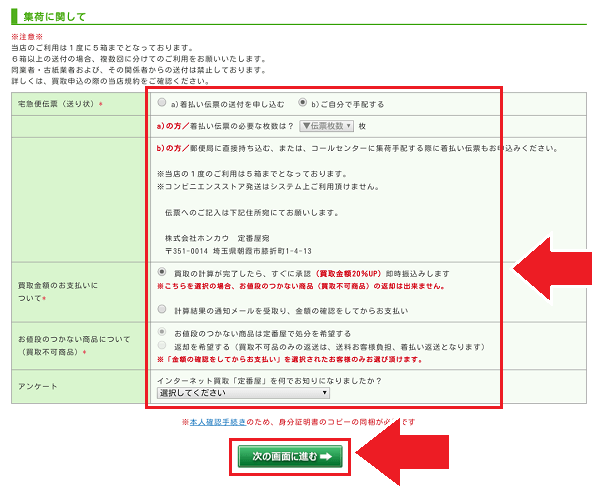Screen dimensions: 599x494
Task: Click the large red arrow beside the form
Action: pos(552,269)
